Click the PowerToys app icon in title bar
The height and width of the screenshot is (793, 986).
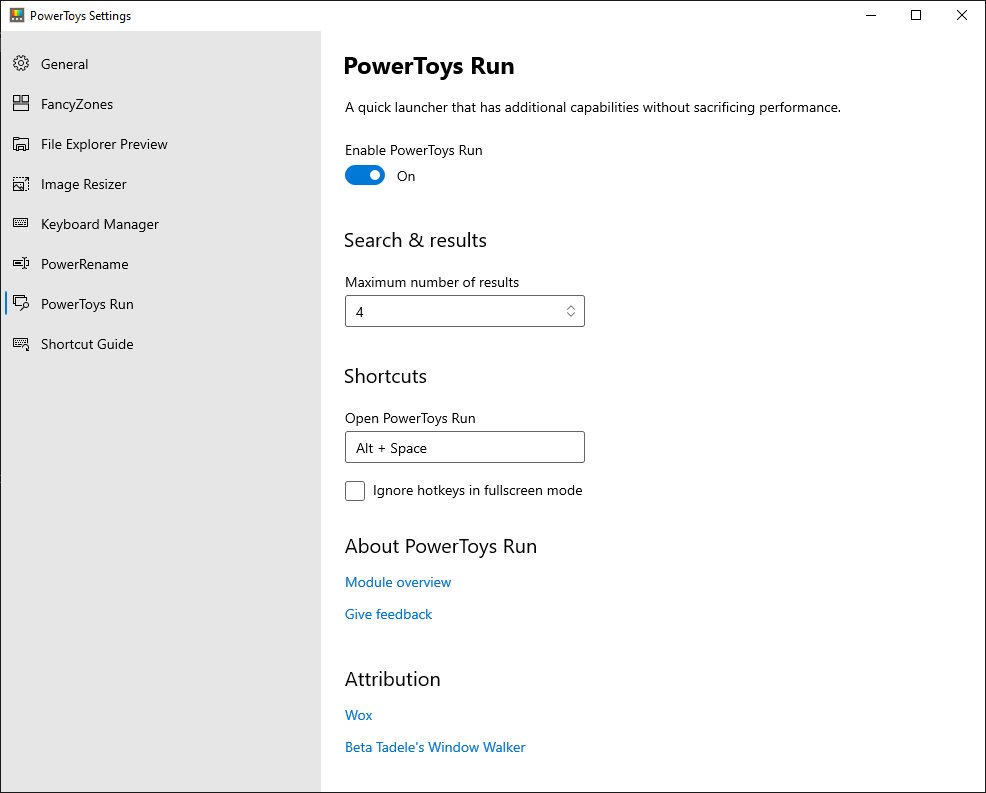17,15
